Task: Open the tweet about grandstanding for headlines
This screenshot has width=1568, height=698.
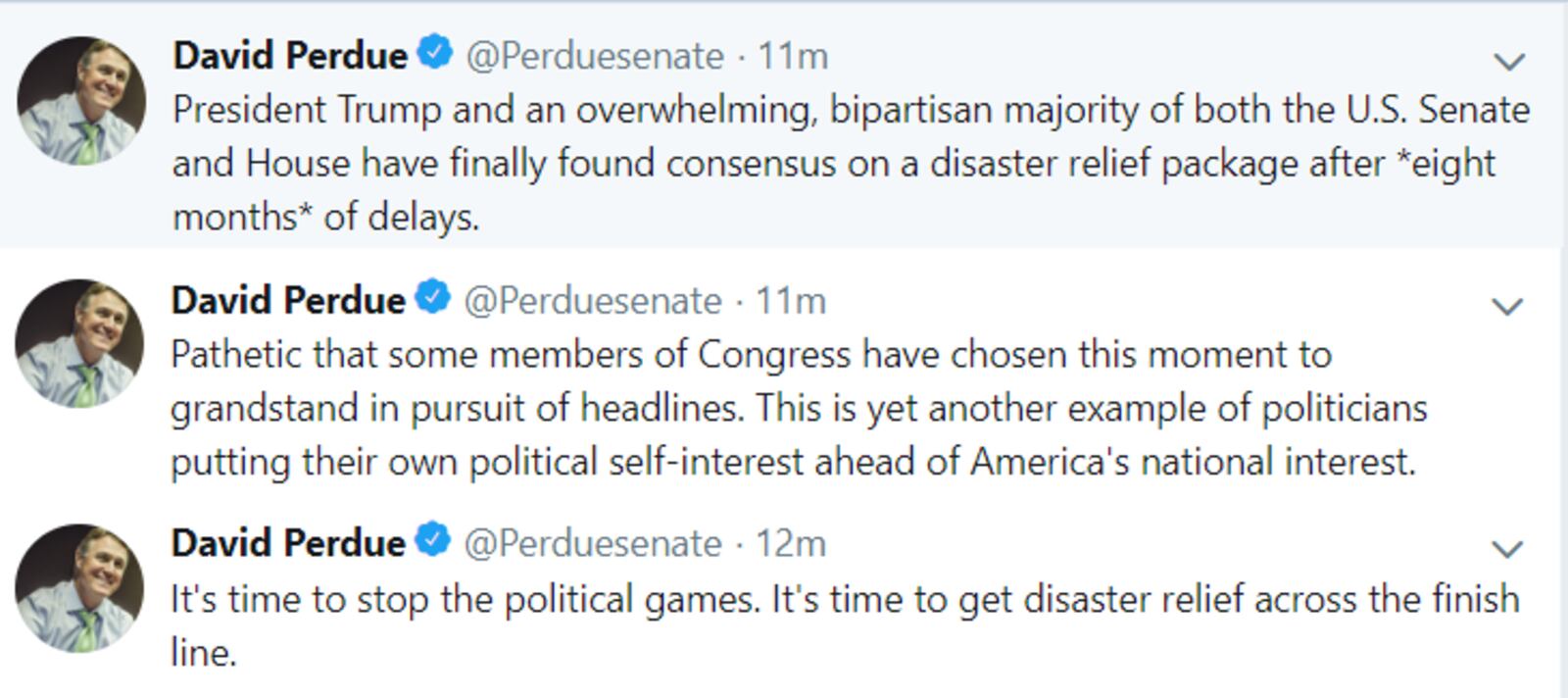Action: [x=799, y=408]
